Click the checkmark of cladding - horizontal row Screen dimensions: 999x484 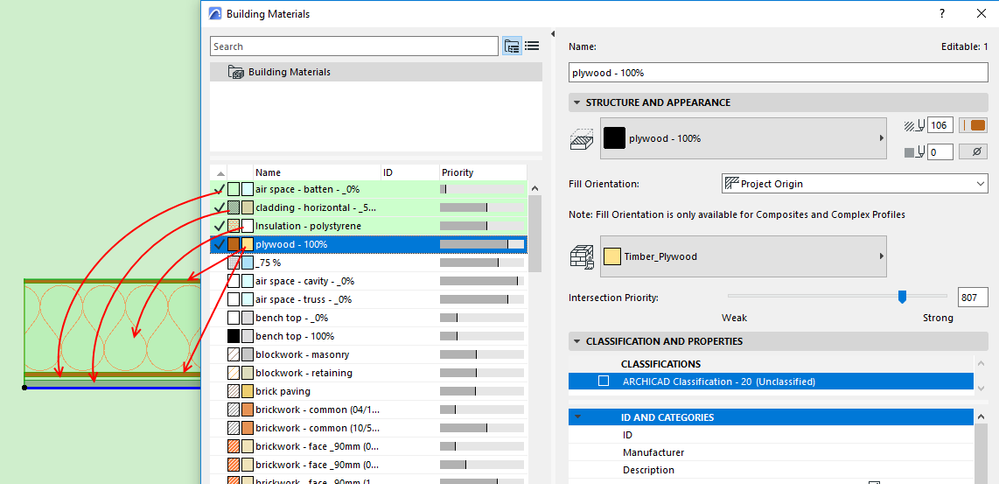point(219,208)
